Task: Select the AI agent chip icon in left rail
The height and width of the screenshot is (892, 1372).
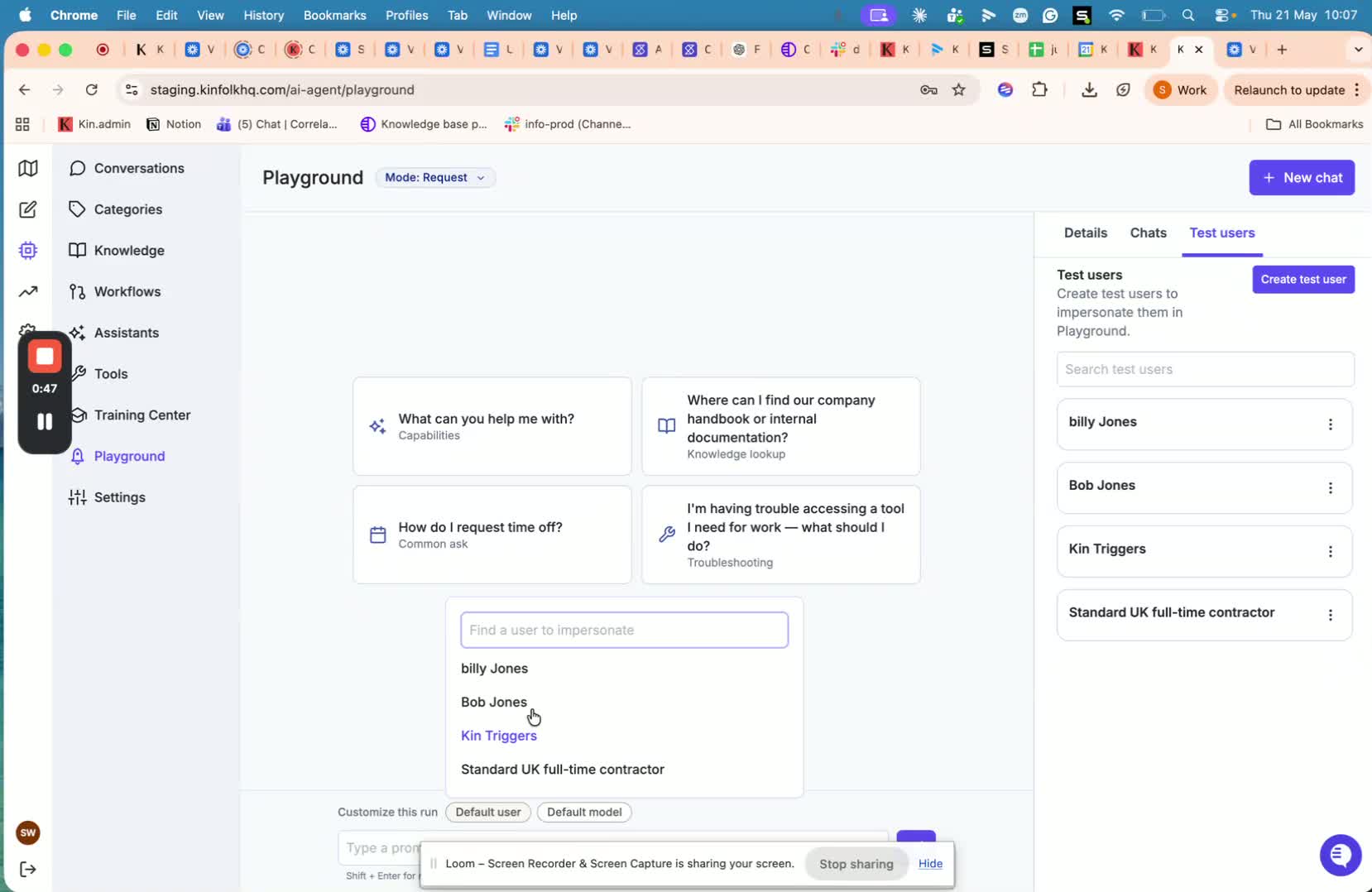Action: 28,250
